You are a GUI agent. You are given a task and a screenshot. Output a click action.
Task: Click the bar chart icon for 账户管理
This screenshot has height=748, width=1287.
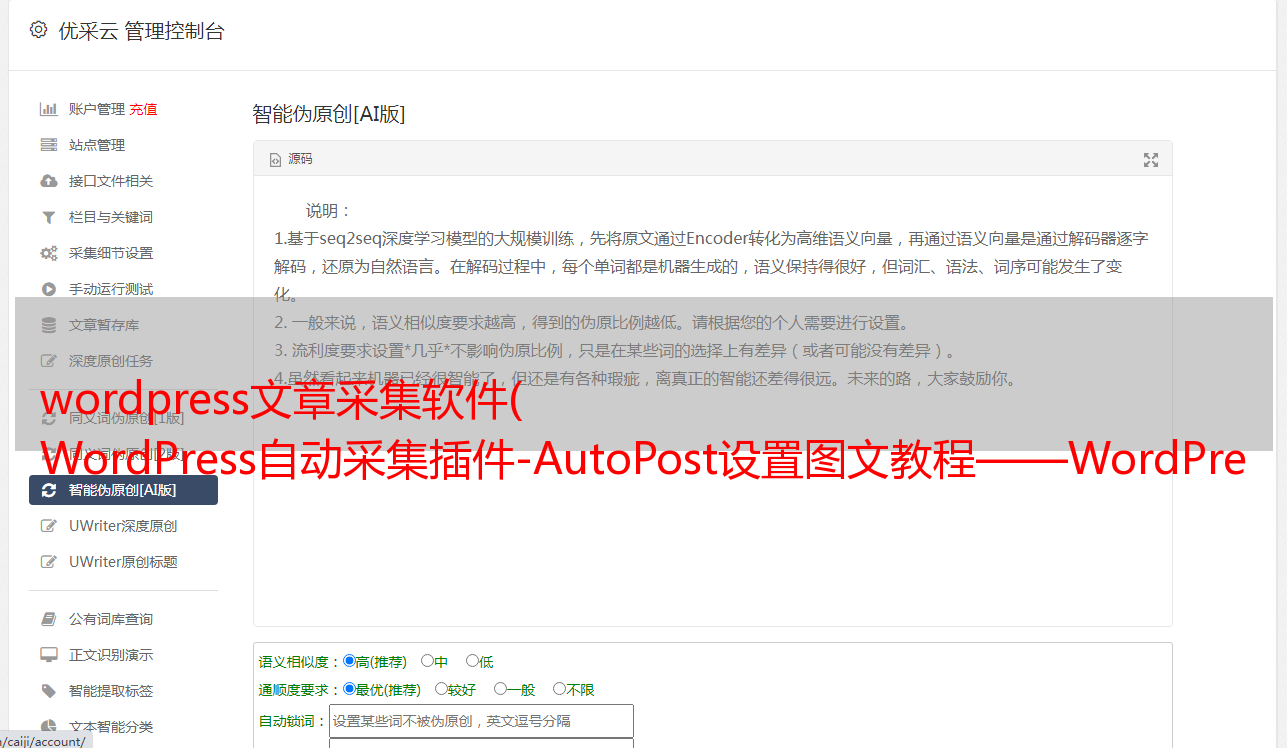(48, 109)
